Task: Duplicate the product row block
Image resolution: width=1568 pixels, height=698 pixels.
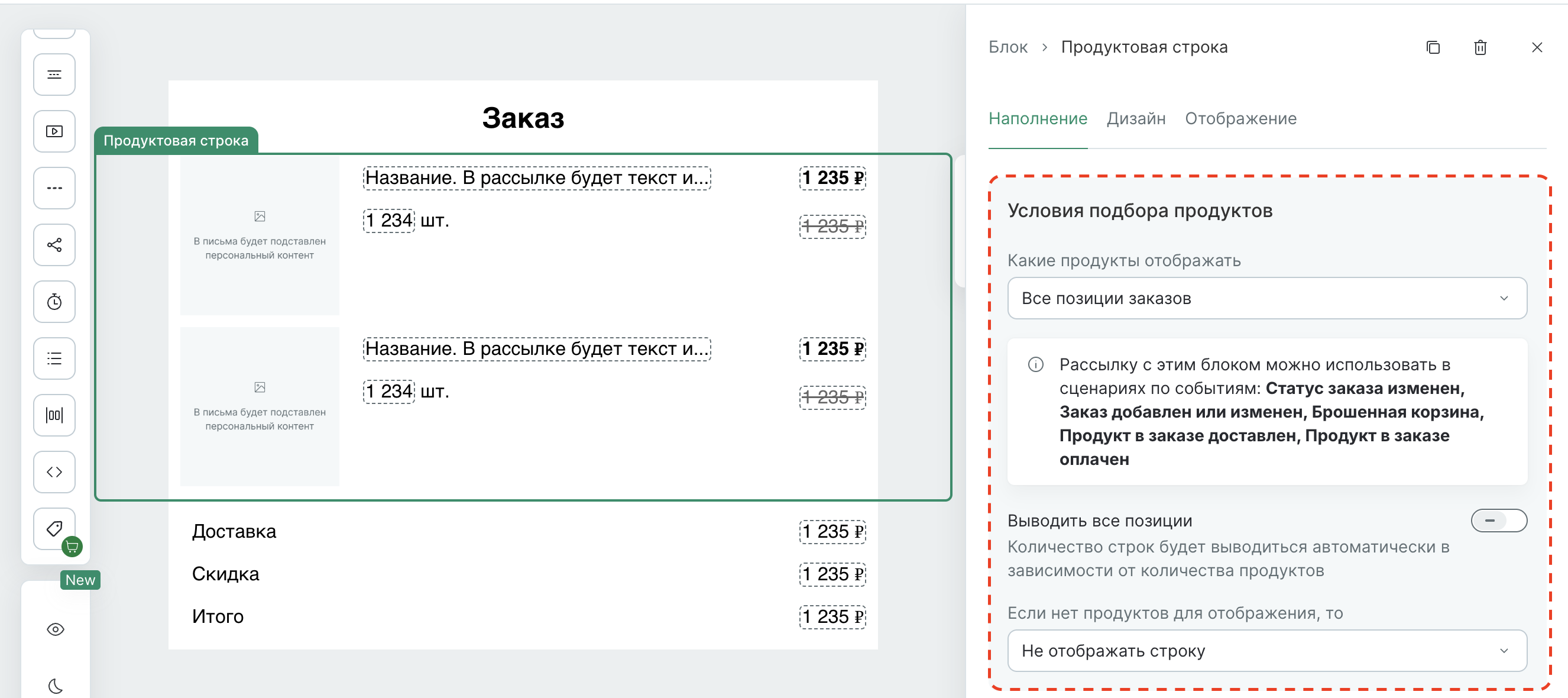Action: tap(1433, 47)
